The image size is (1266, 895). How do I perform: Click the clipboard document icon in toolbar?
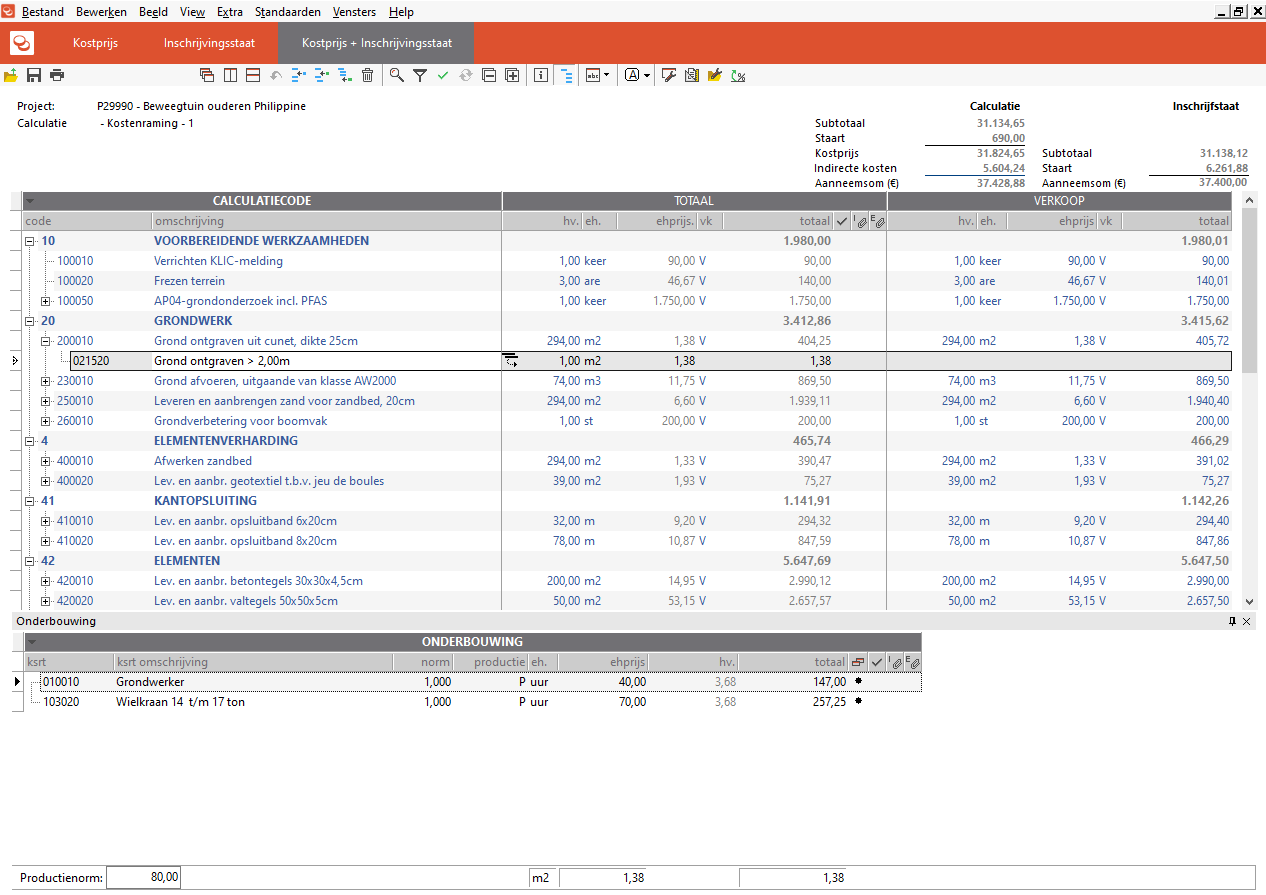691,75
